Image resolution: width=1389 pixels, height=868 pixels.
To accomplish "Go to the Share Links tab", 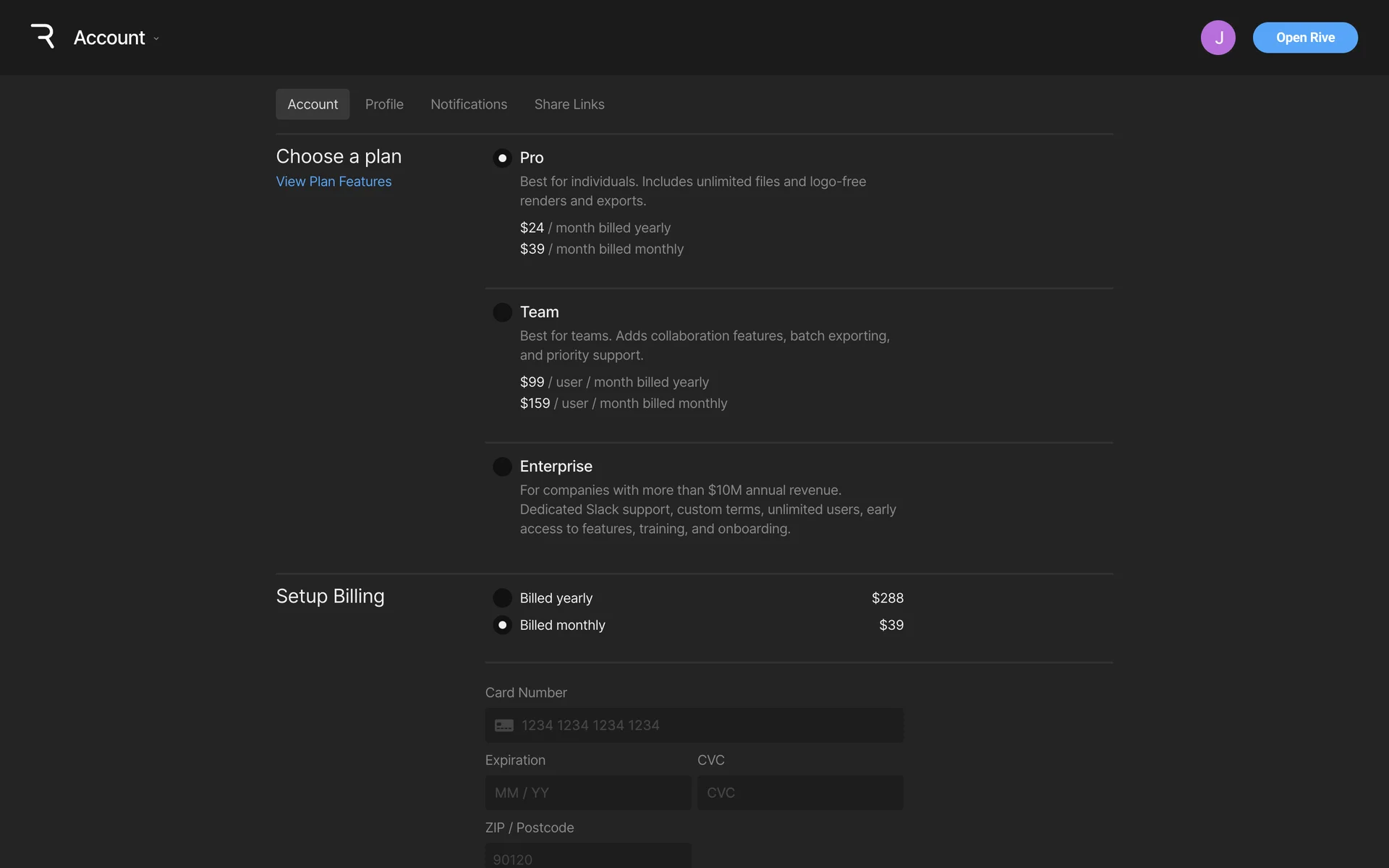I will click(569, 104).
